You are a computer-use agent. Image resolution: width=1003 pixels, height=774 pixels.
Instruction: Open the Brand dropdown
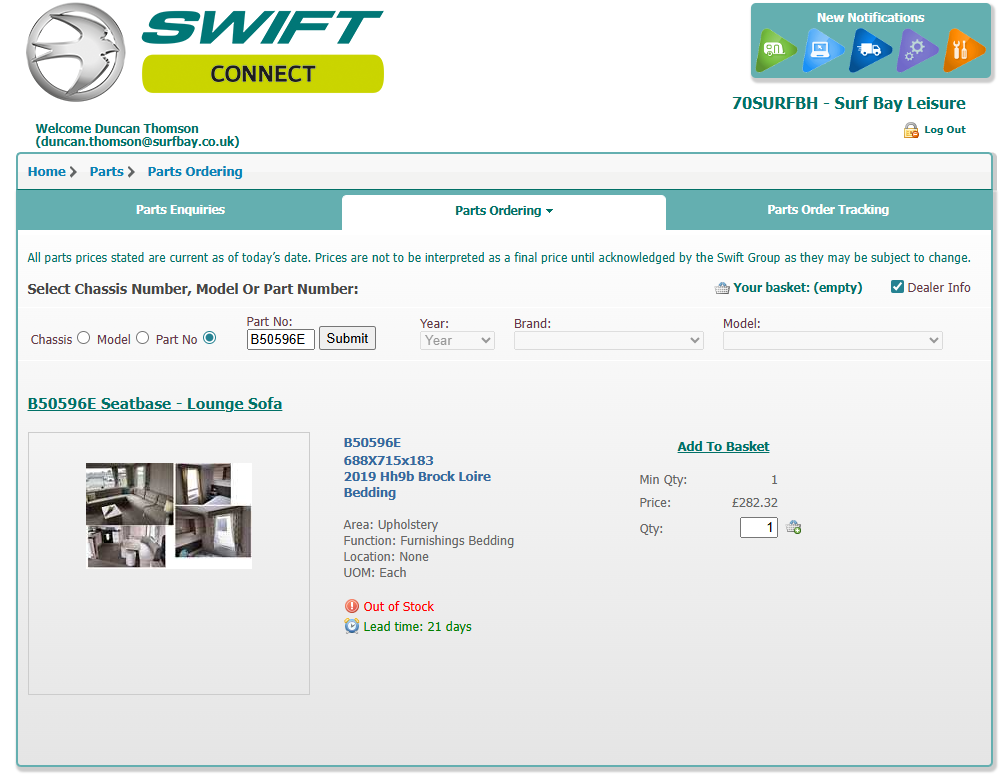608,340
